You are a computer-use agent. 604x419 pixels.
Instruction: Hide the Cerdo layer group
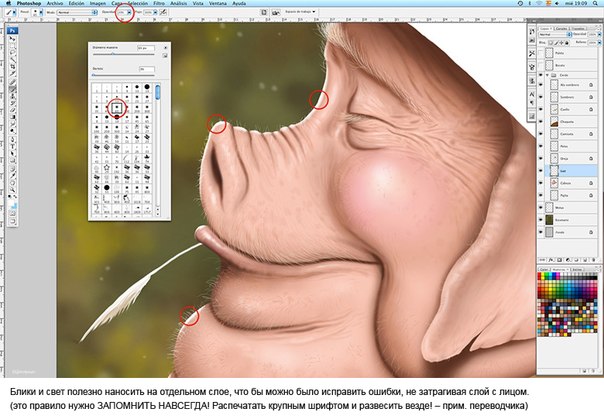(541, 75)
